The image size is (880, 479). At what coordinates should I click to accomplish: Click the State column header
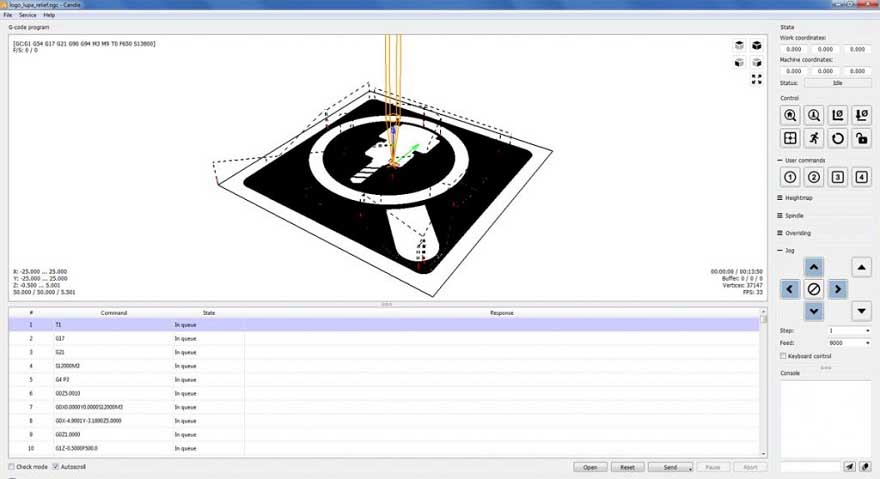[209, 313]
